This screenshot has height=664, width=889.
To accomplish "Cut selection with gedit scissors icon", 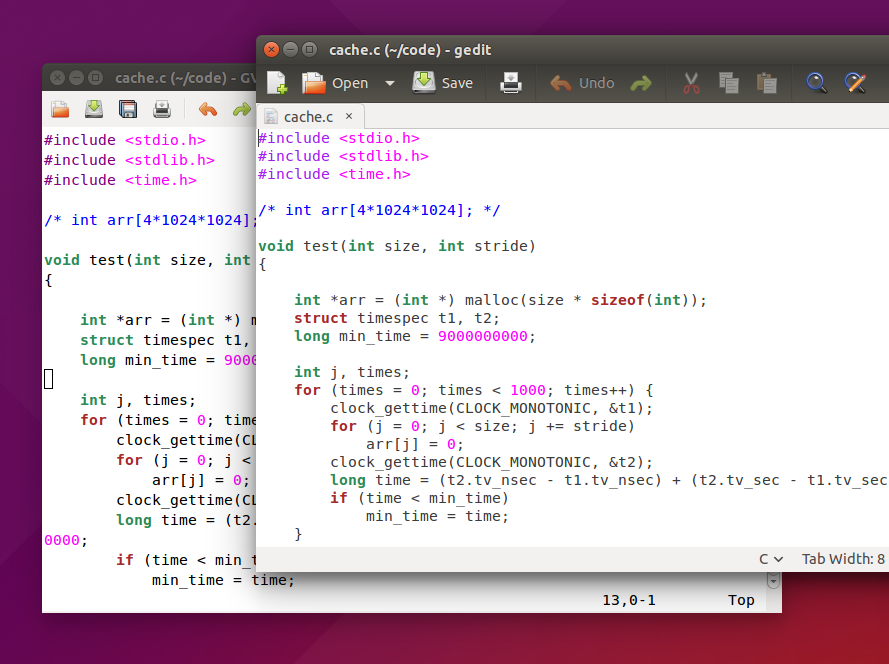I will pyautogui.click(x=691, y=83).
